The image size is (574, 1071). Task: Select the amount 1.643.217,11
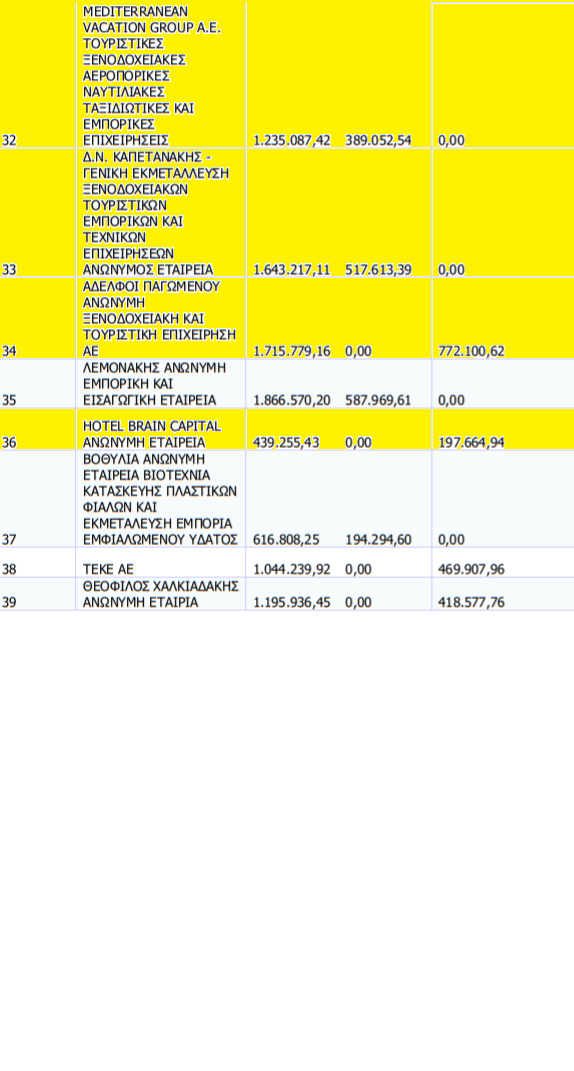click(x=292, y=269)
